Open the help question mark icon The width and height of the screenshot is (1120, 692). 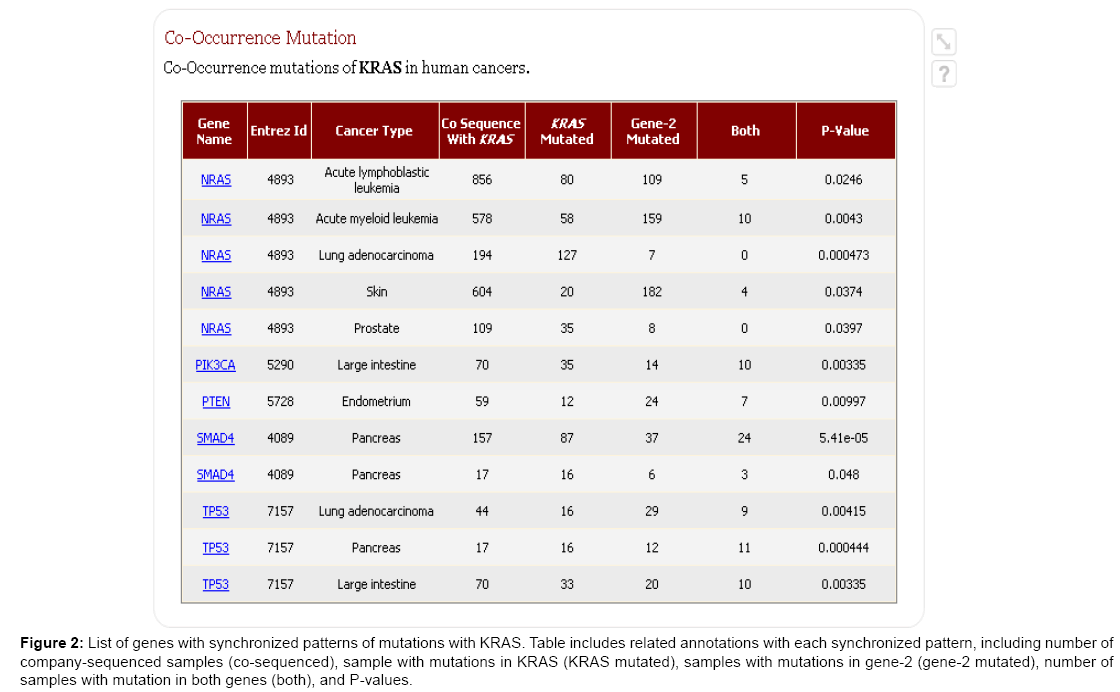pos(944,74)
